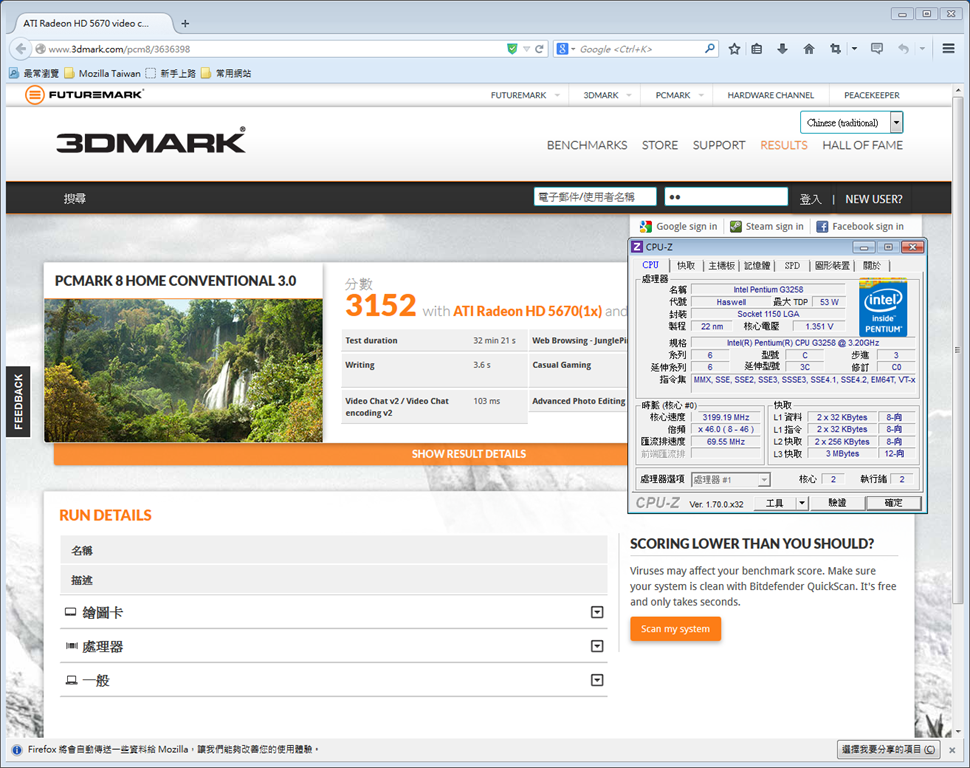Switch to the SPD tab in CPU-Z
Image resolution: width=970 pixels, height=768 pixels.
[792, 265]
